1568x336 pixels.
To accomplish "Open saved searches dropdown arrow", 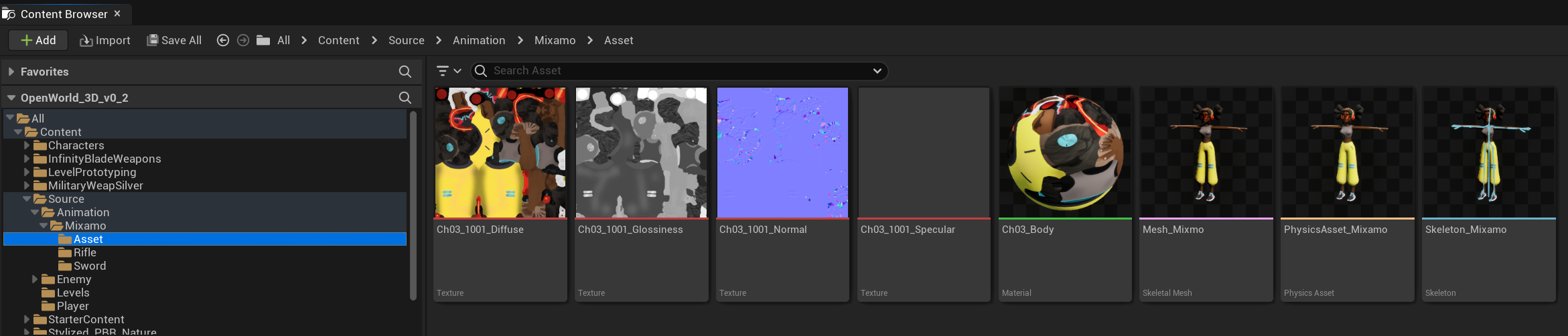I will point(877,70).
